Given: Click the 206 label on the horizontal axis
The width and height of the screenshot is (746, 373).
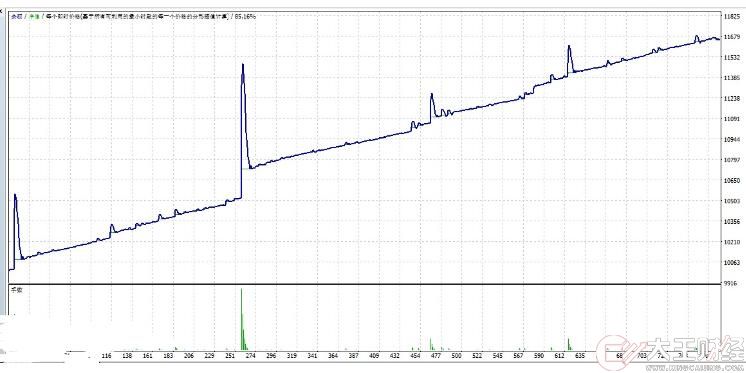Looking at the screenshot, I should pyautogui.click(x=189, y=356).
